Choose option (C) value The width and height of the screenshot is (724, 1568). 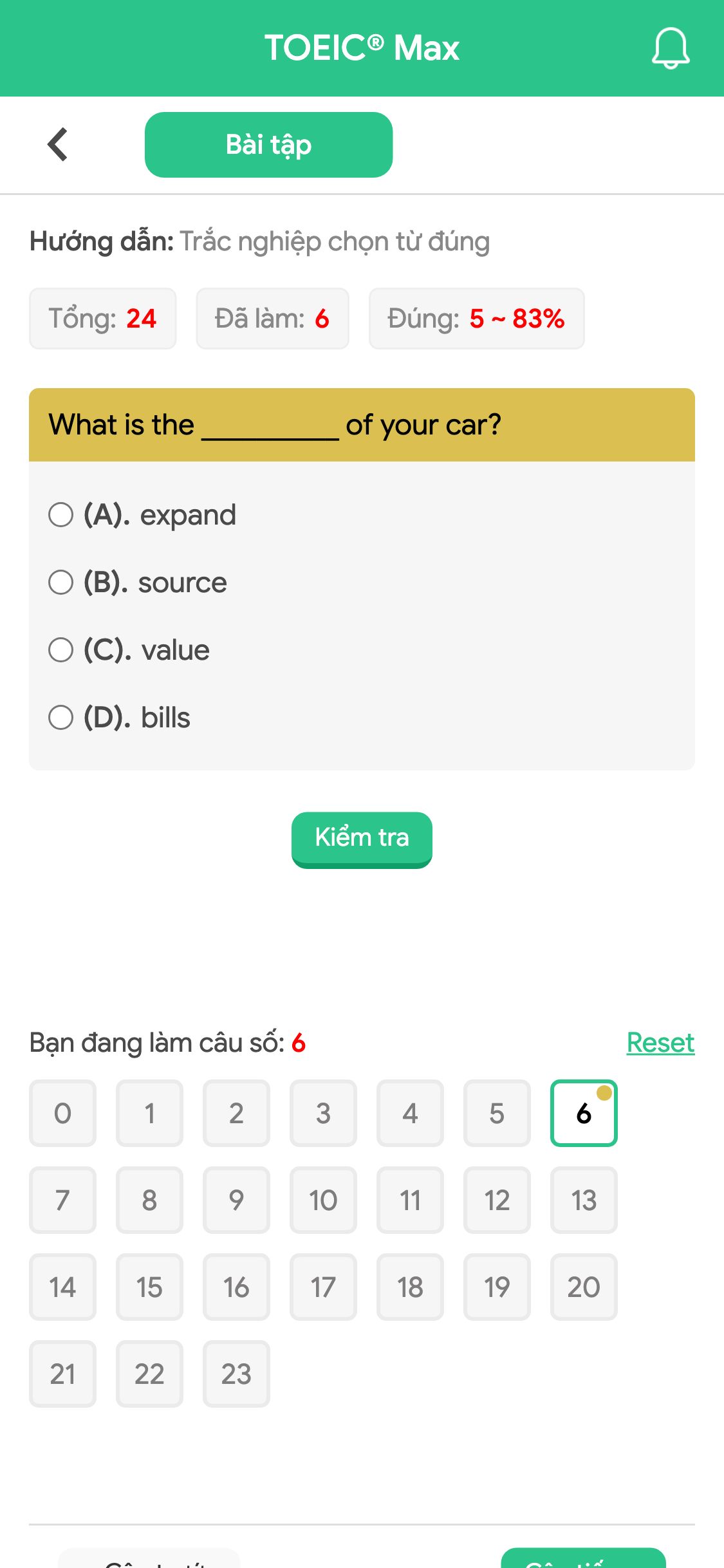tap(129, 650)
